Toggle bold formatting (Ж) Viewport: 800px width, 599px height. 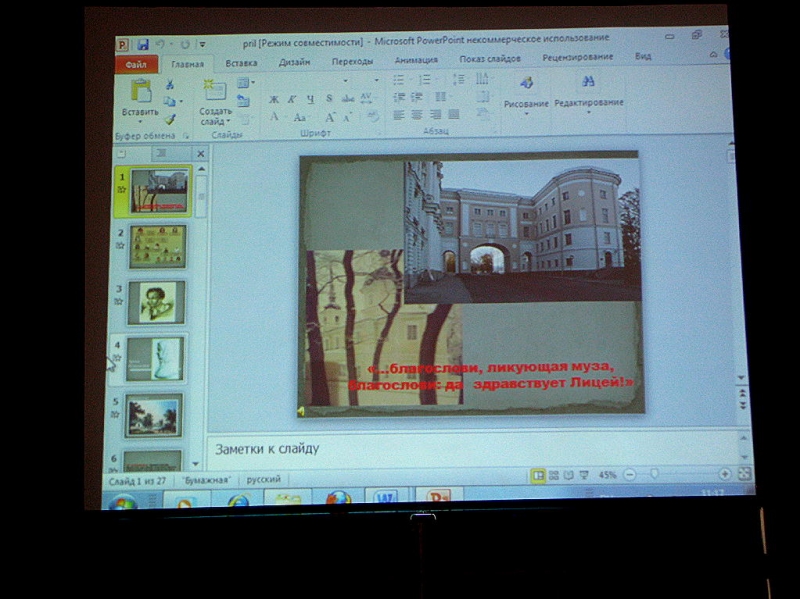274,99
